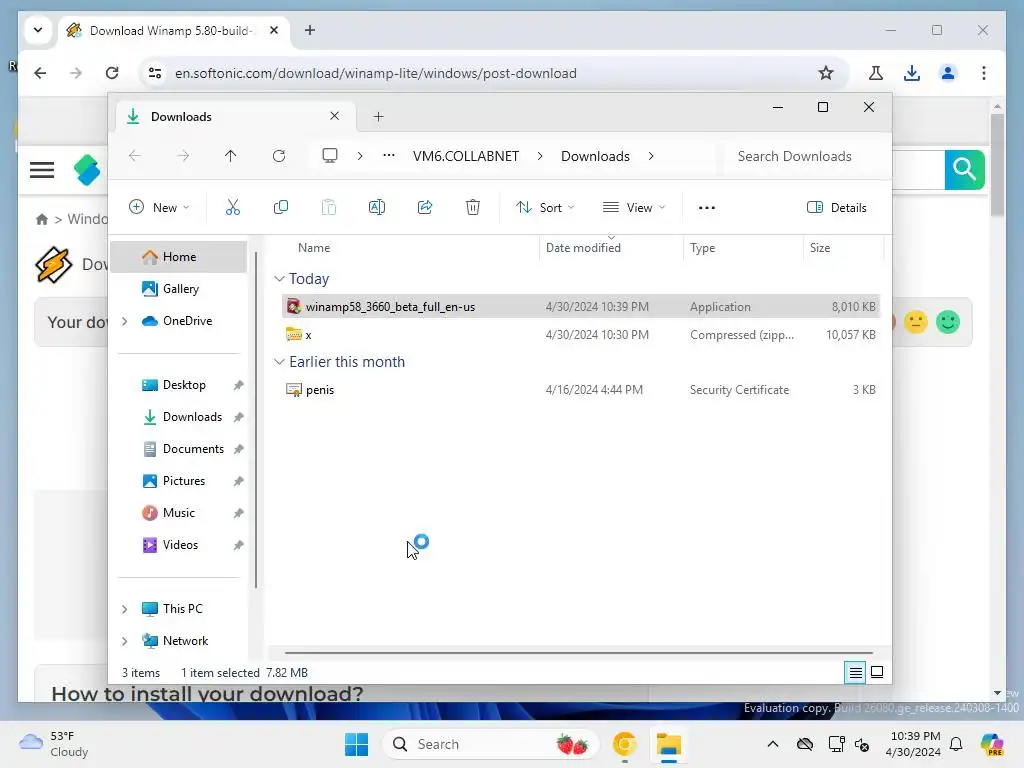Click chevron after Downloads in address path

651,156
